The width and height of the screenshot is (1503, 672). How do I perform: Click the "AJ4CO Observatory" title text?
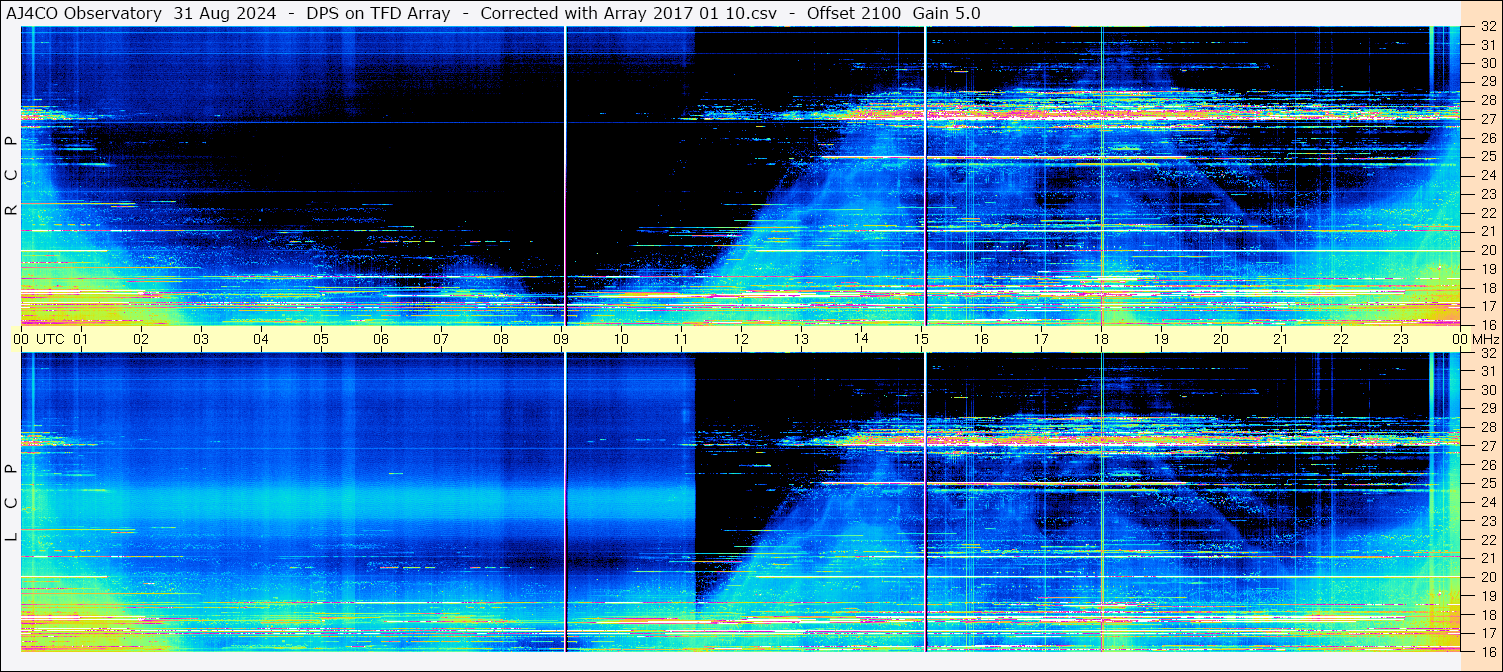coord(84,13)
